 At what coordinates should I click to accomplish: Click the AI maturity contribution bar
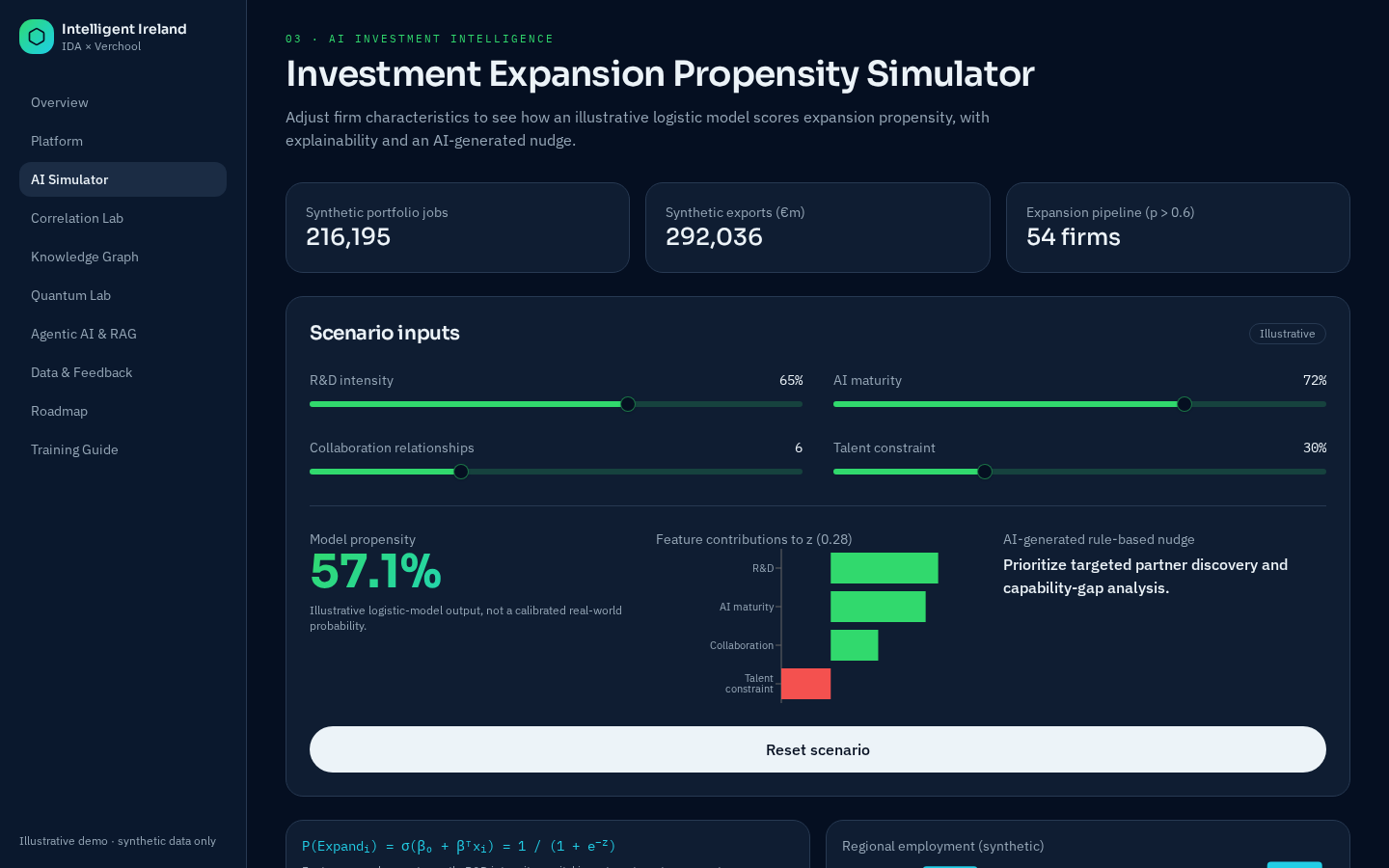[878, 607]
